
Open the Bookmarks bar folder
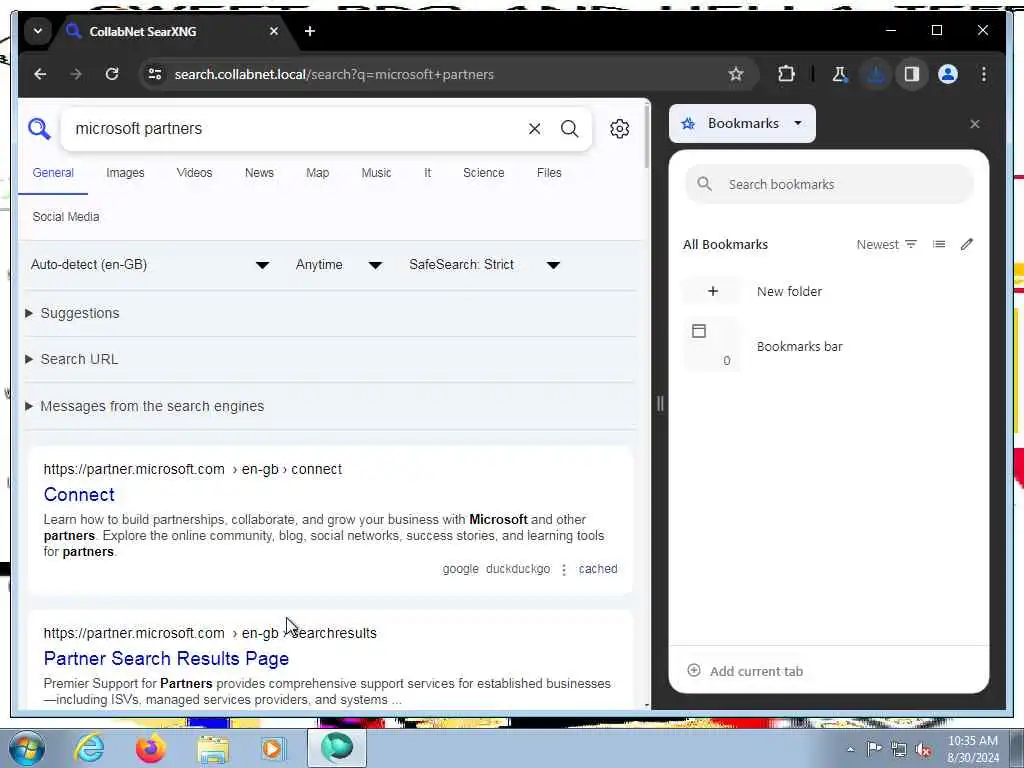coord(829,346)
